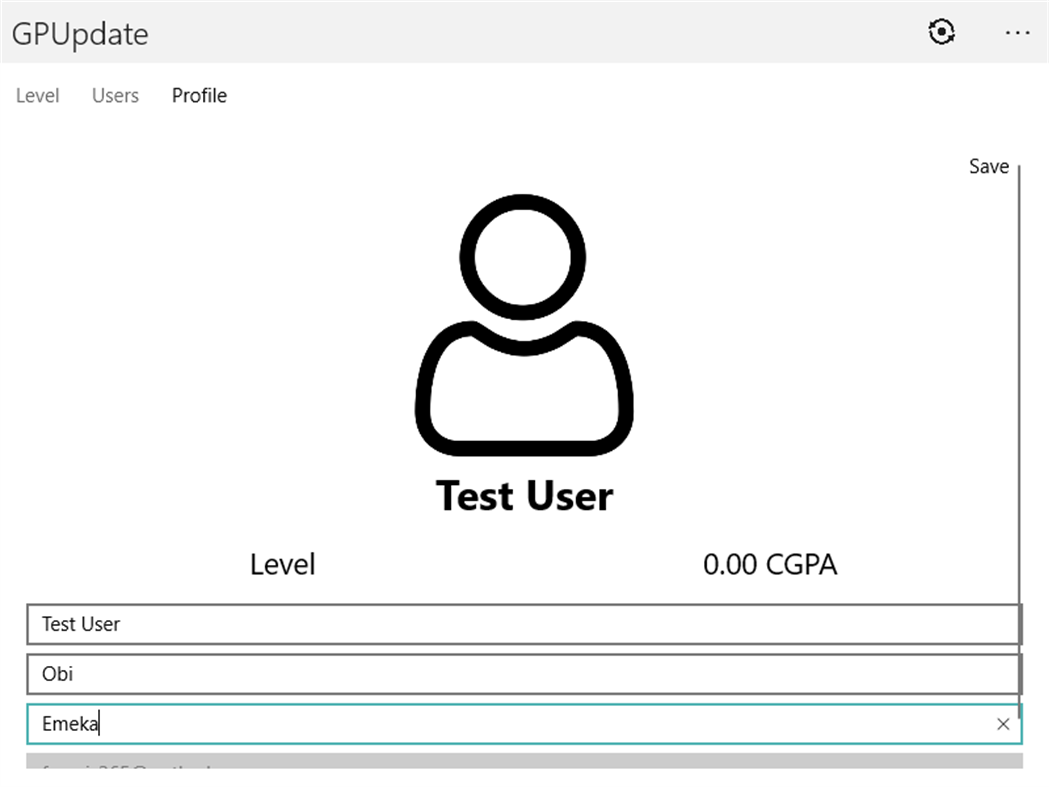Click the gear-style sync icon near the ellipsis
1049x787 pixels.
(x=941, y=32)
